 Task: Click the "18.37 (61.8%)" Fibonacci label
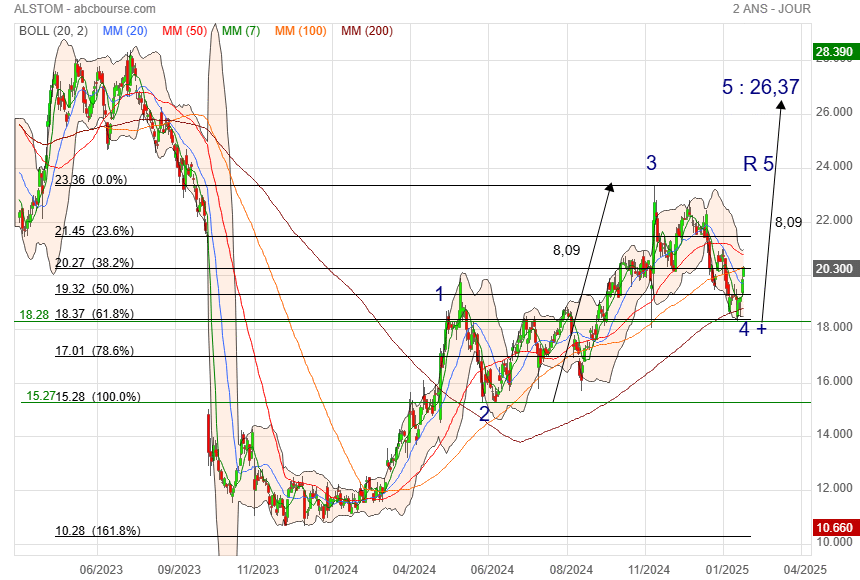(94, 313)
